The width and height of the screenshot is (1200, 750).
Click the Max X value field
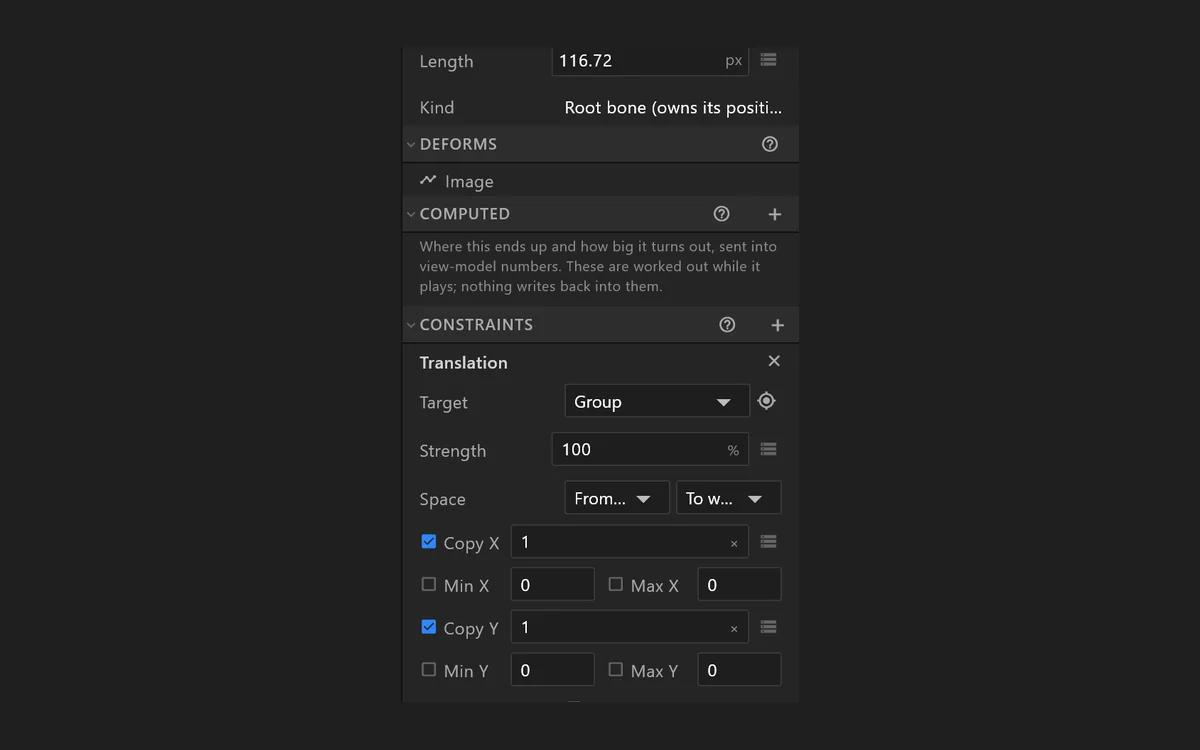coord(740,584)
